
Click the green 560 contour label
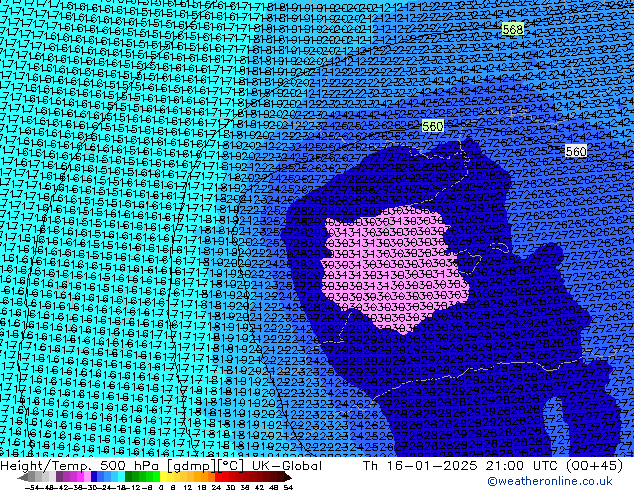tap(433, 126)
